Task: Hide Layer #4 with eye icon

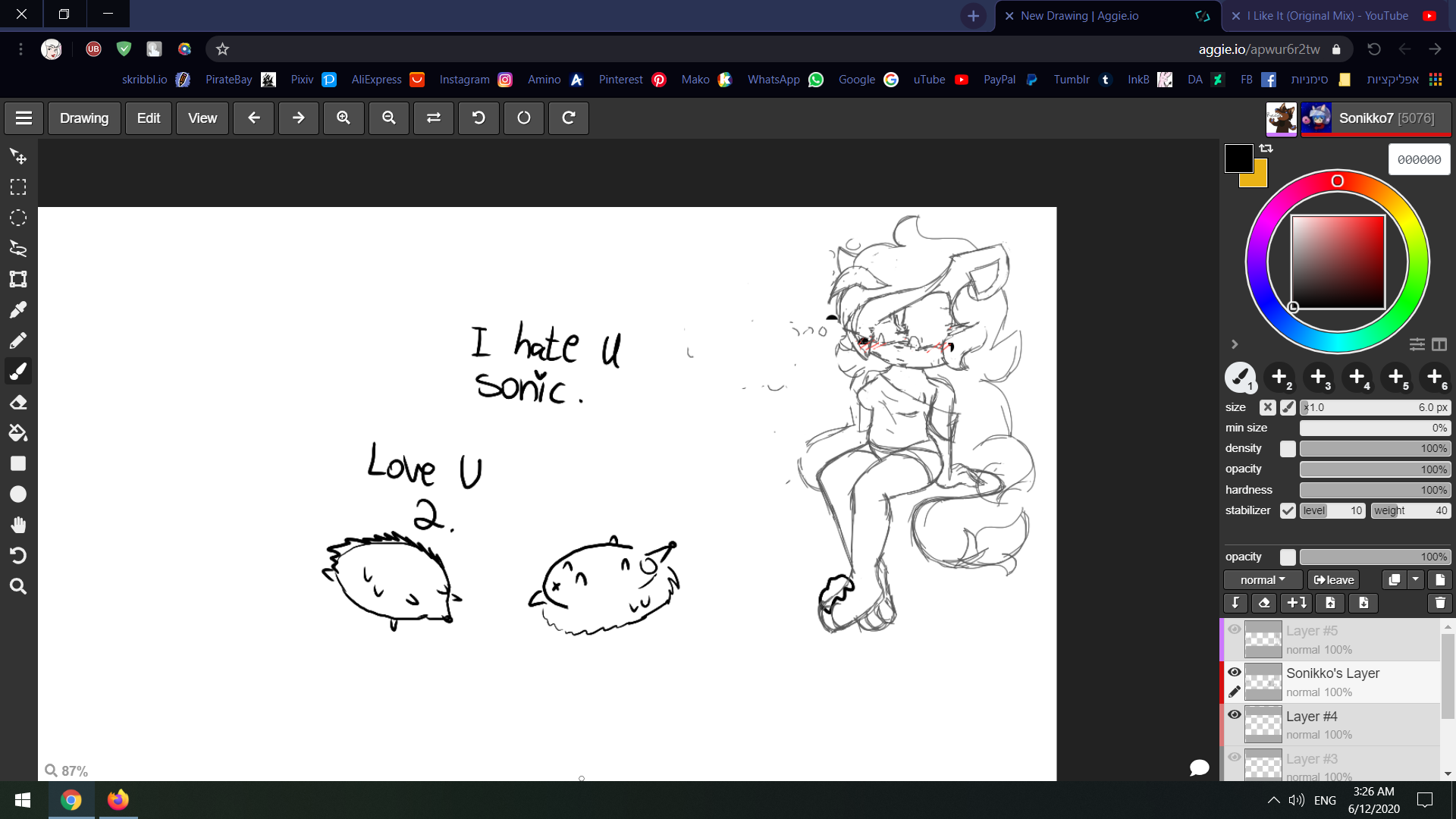Action: 1235,714
